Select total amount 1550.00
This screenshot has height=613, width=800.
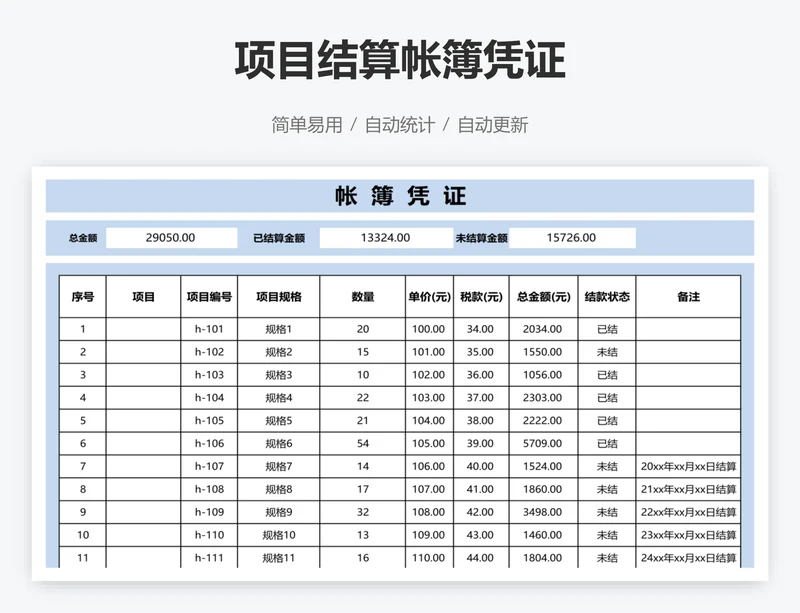point(543,352)
